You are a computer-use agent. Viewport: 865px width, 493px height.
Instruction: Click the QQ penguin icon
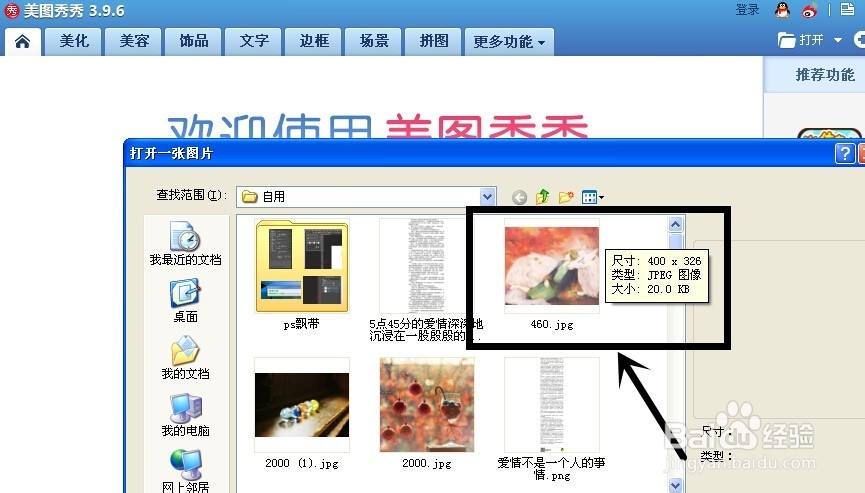click(x=782, y=9)
